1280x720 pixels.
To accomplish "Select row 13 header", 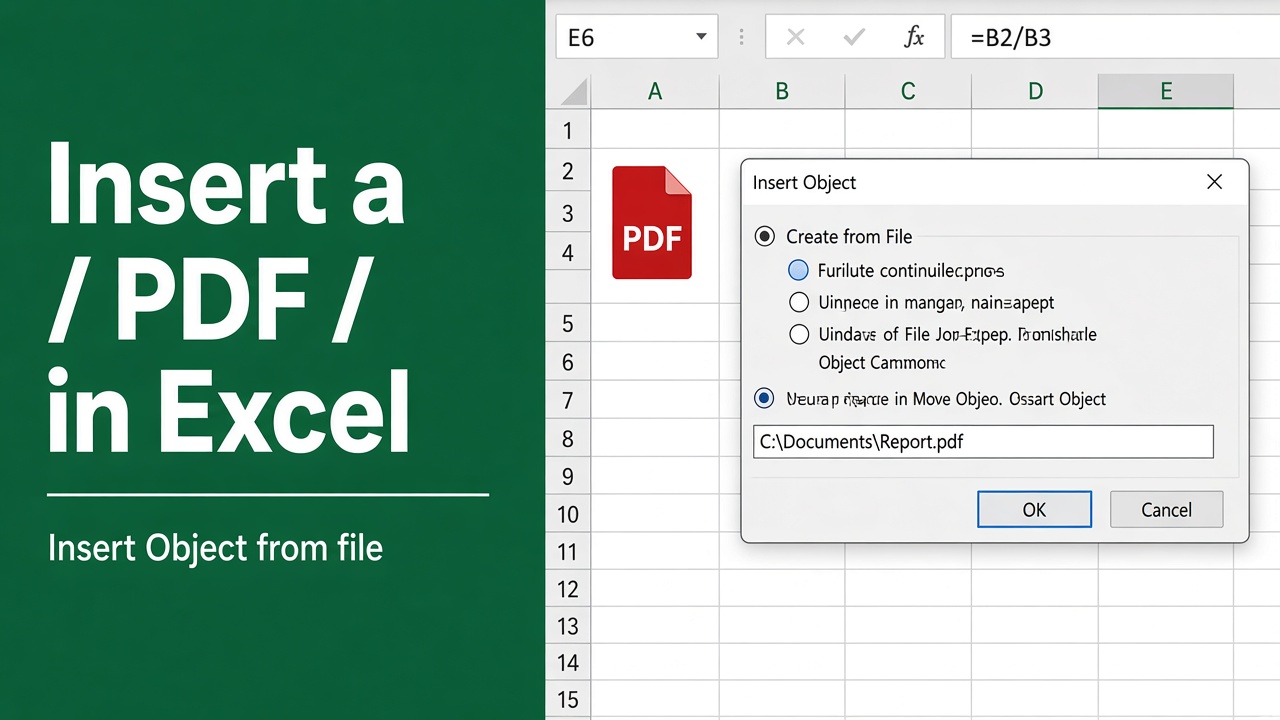I will (x=568, y=626).
